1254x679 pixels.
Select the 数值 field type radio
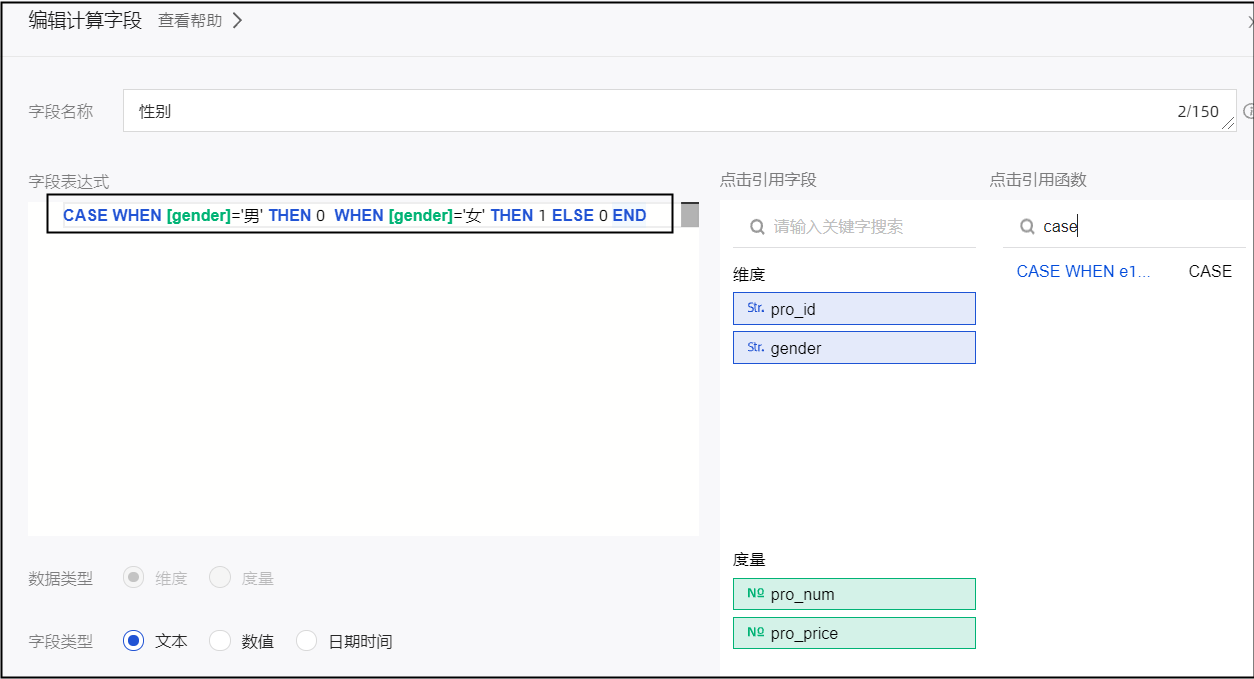pos(220,641)
